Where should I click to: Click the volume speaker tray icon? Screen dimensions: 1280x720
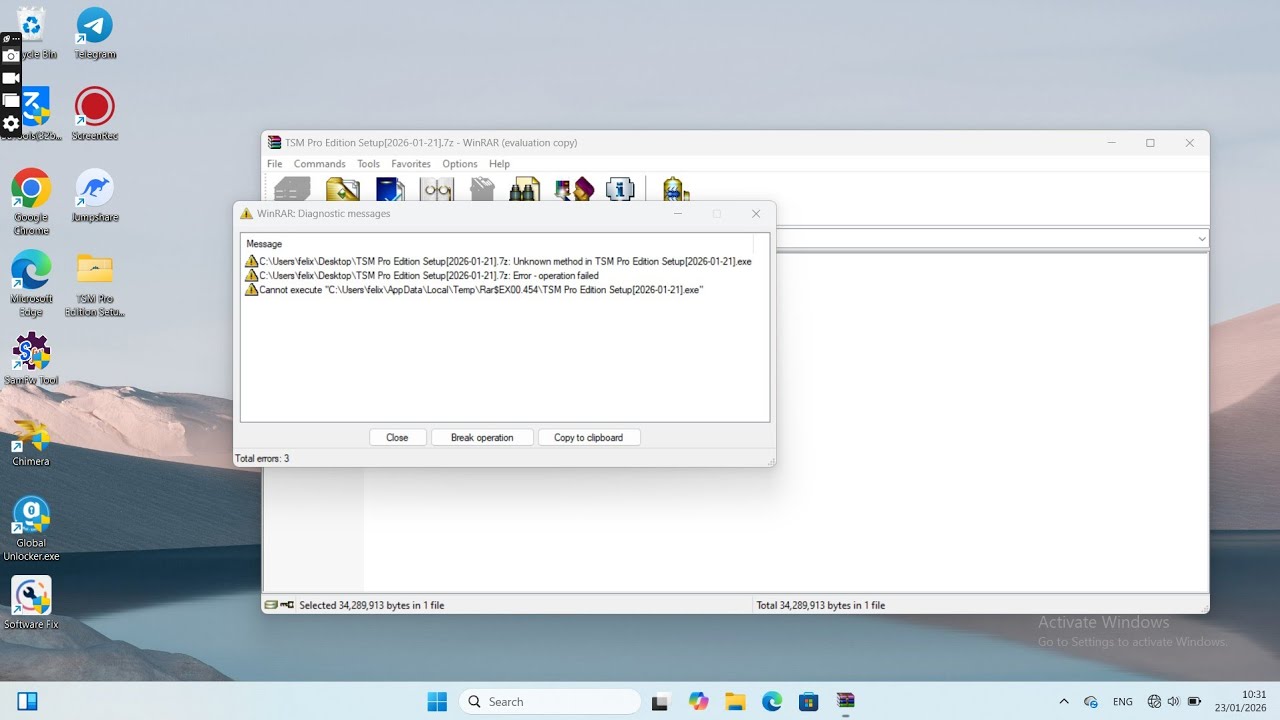[1173, 702]
